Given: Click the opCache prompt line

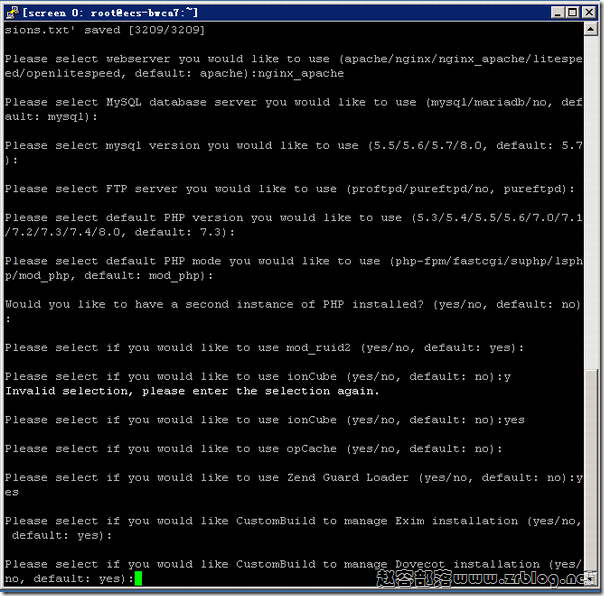Looking at the screenshot, I should [253, 449].
